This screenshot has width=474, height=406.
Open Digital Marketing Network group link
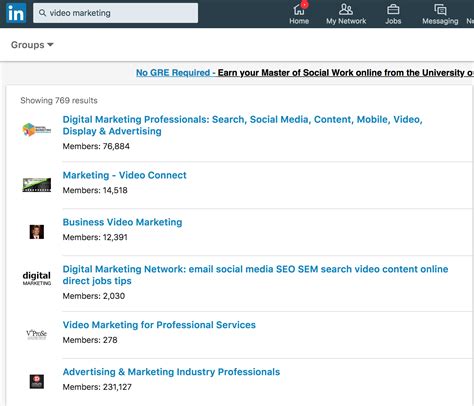click(x=255, y=275)
